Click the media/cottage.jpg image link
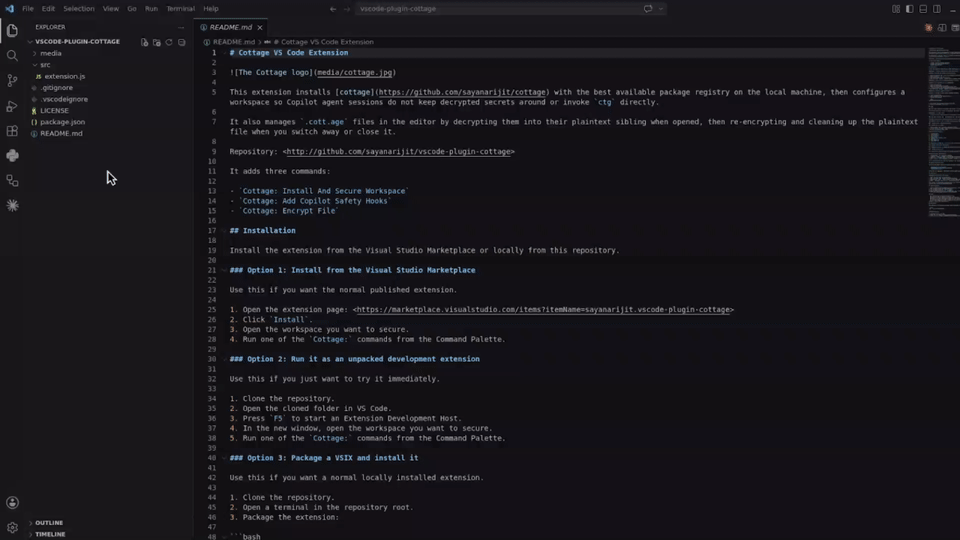The width and height of the screenshot is (960, 540). click(x=354, y=73)
